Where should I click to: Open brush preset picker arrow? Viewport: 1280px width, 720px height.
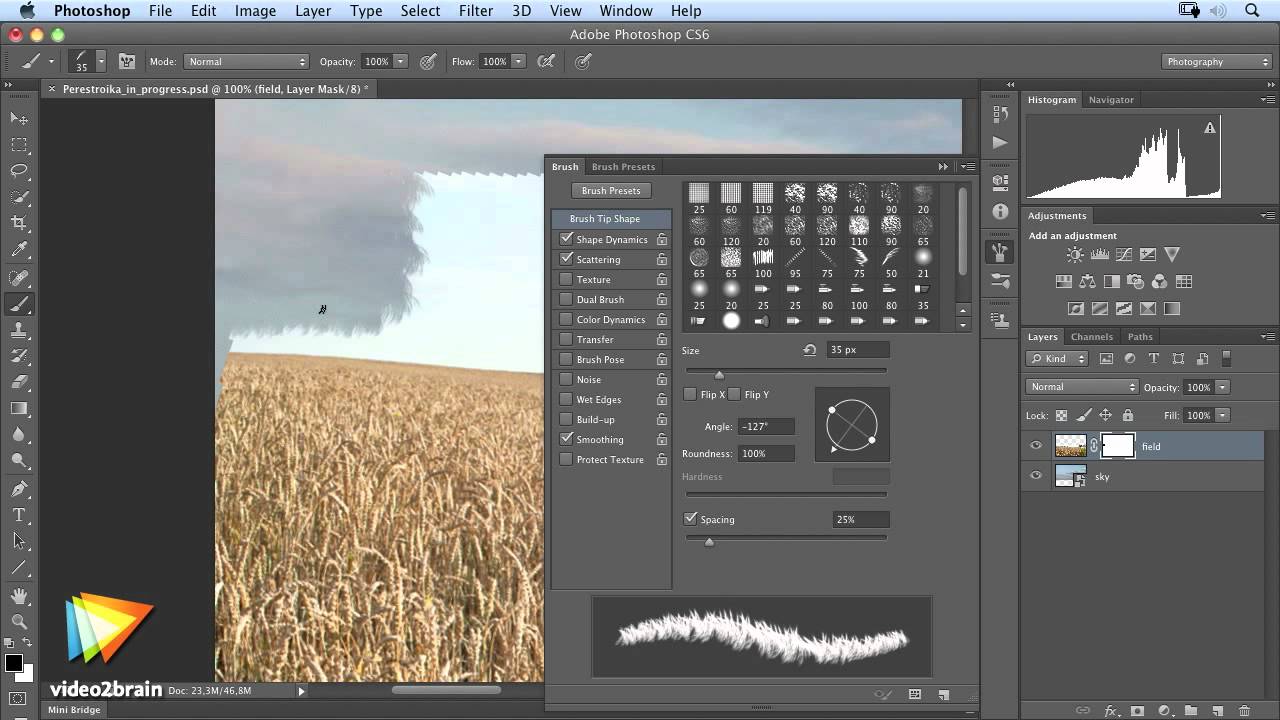101,61
